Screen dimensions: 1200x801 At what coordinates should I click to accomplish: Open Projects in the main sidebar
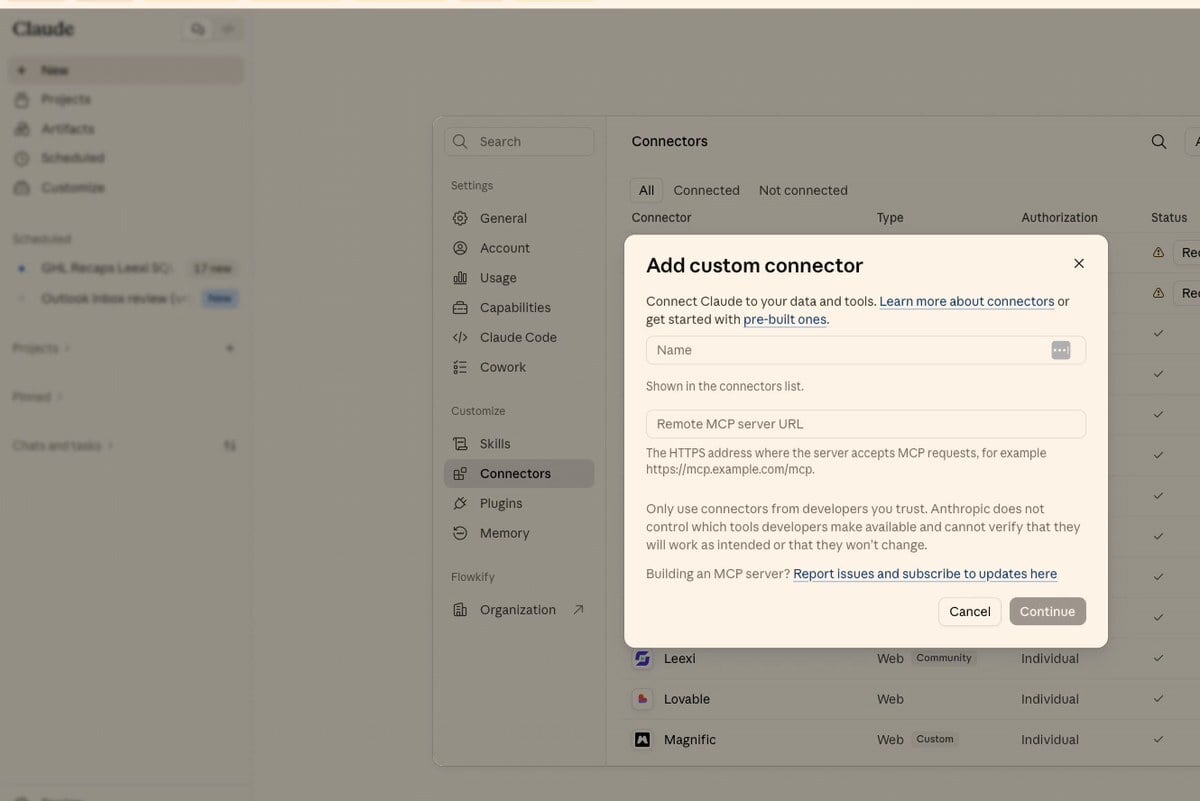coord(126,100)
